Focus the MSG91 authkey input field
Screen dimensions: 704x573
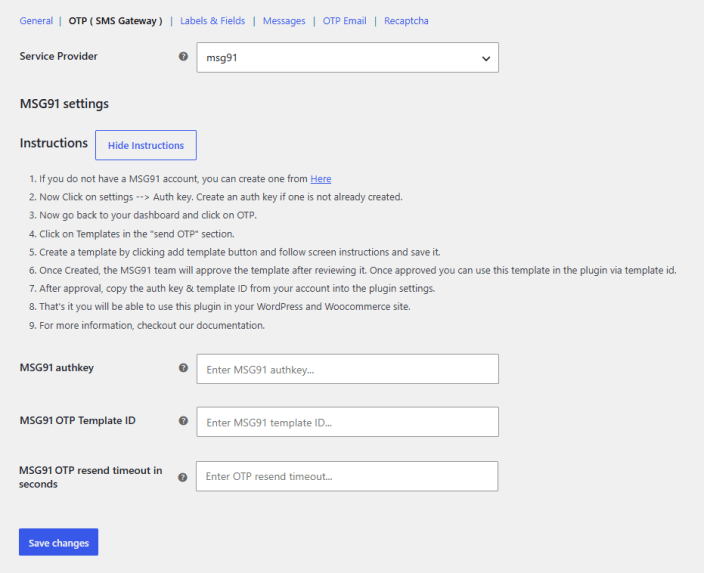coord(348,369)
